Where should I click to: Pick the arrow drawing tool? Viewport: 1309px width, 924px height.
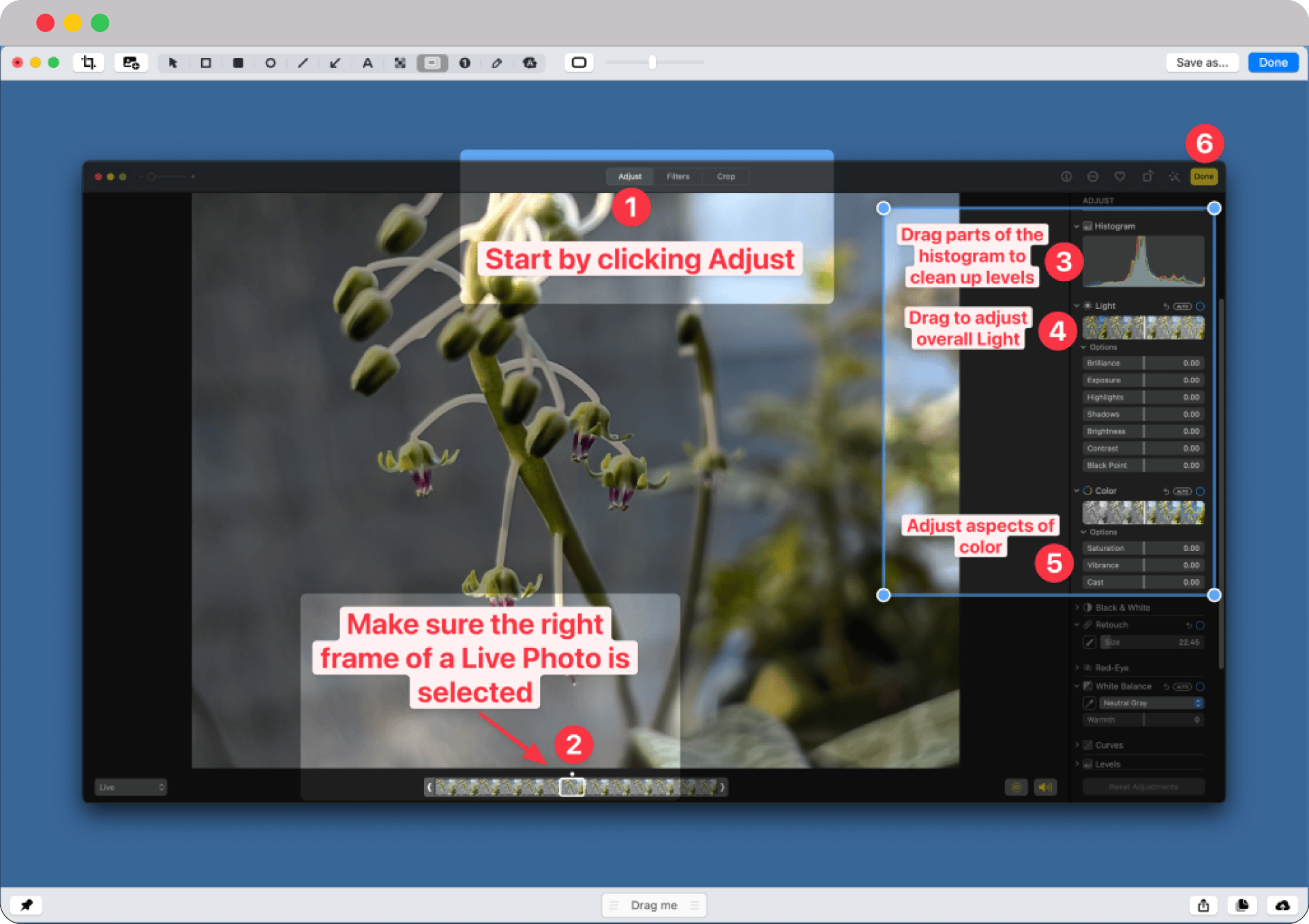point(335,63)
